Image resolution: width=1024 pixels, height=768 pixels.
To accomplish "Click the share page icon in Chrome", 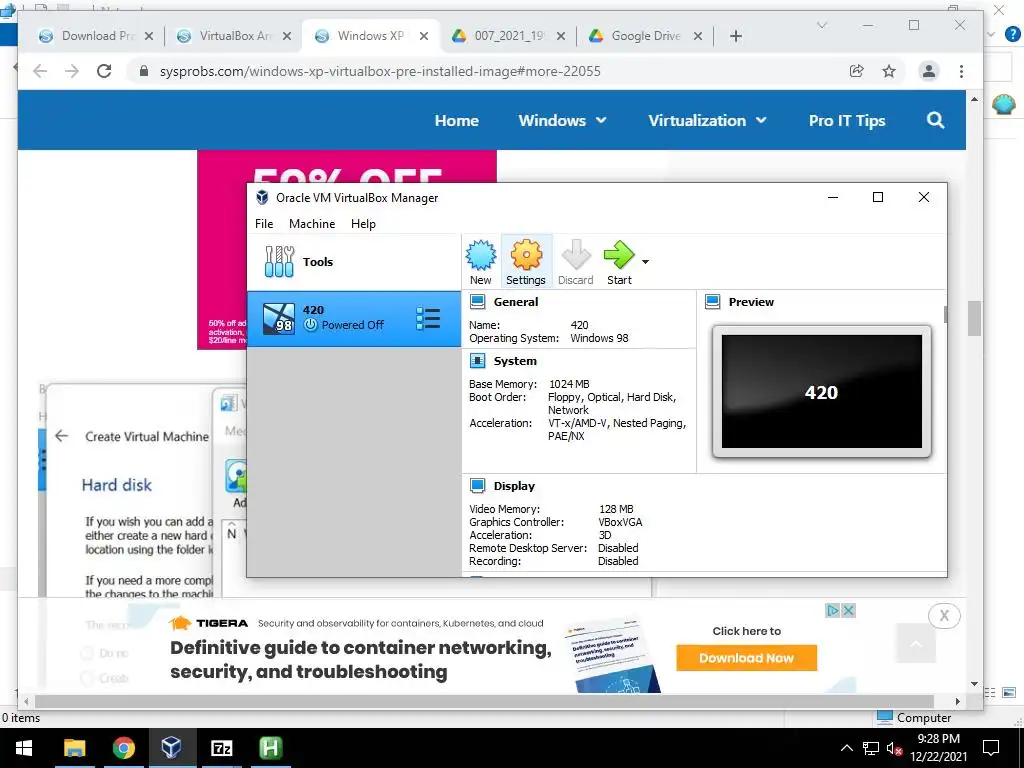I will [856, 71].
